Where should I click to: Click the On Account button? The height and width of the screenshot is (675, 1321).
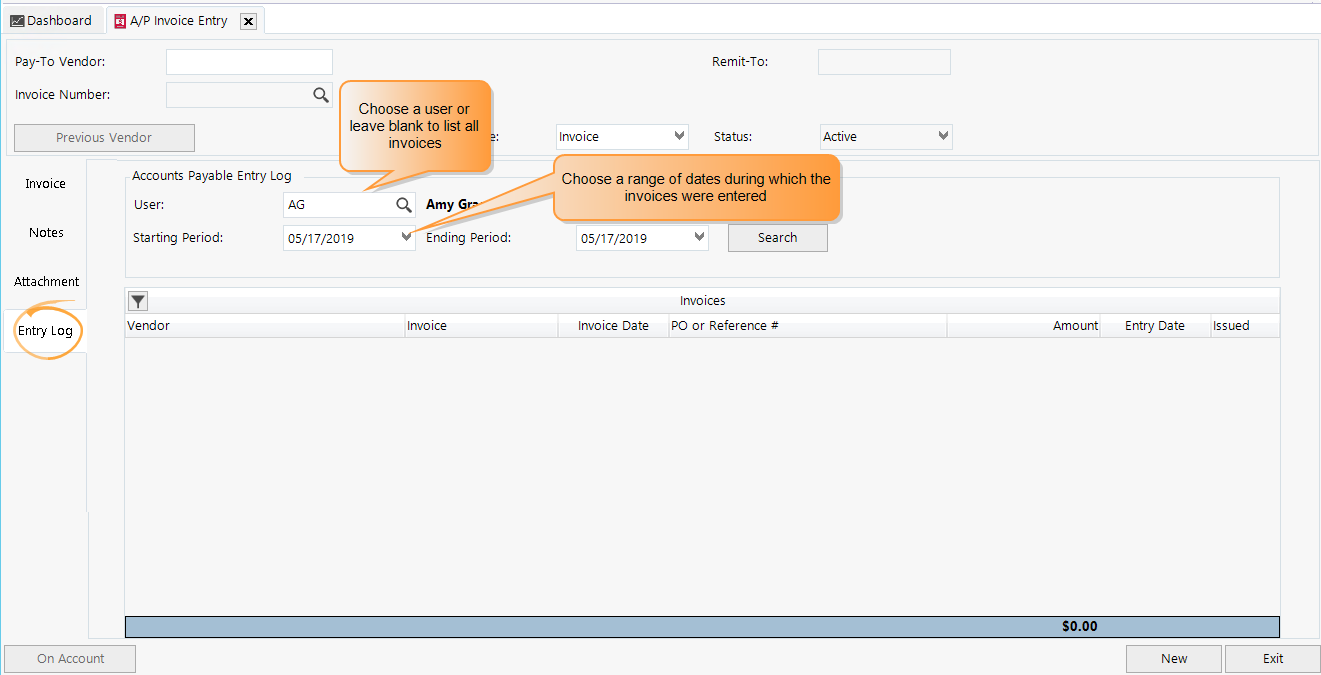69,658
